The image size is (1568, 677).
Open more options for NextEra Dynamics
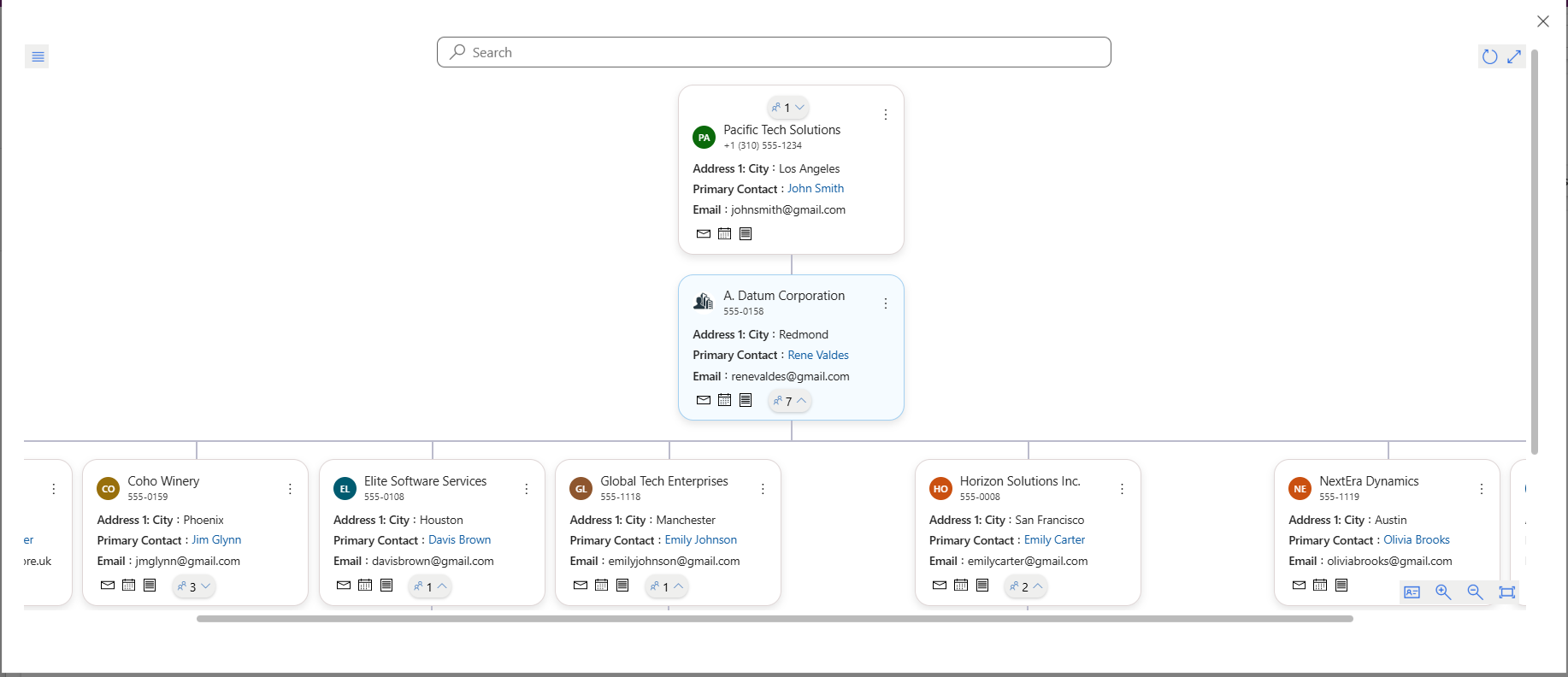1482,489
